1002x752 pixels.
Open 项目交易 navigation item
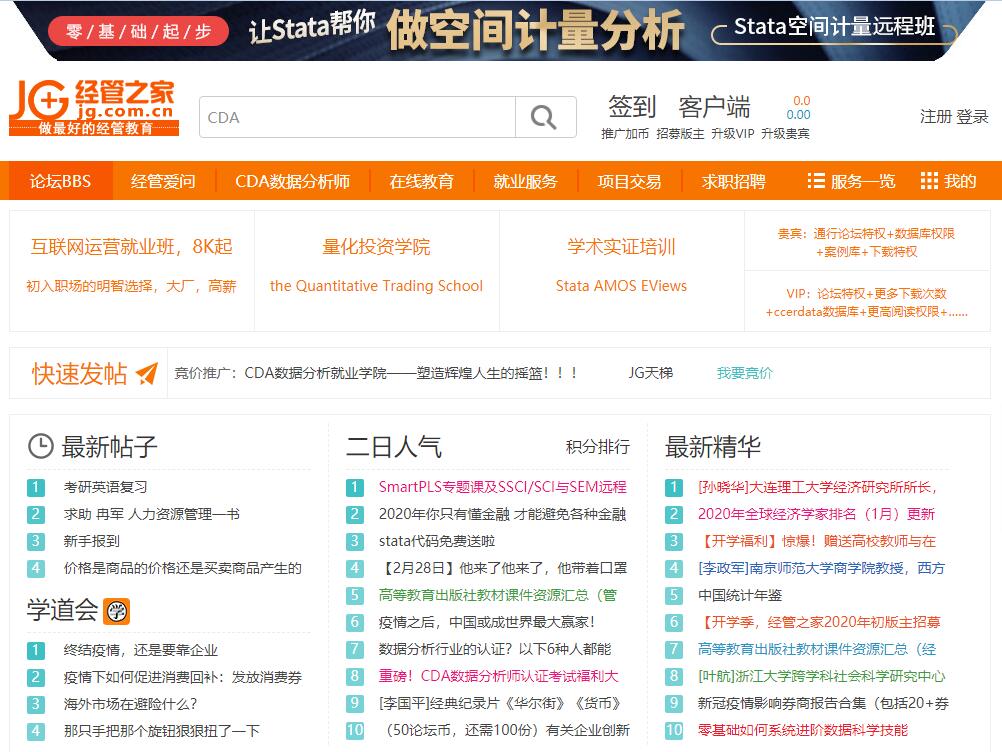629,181
